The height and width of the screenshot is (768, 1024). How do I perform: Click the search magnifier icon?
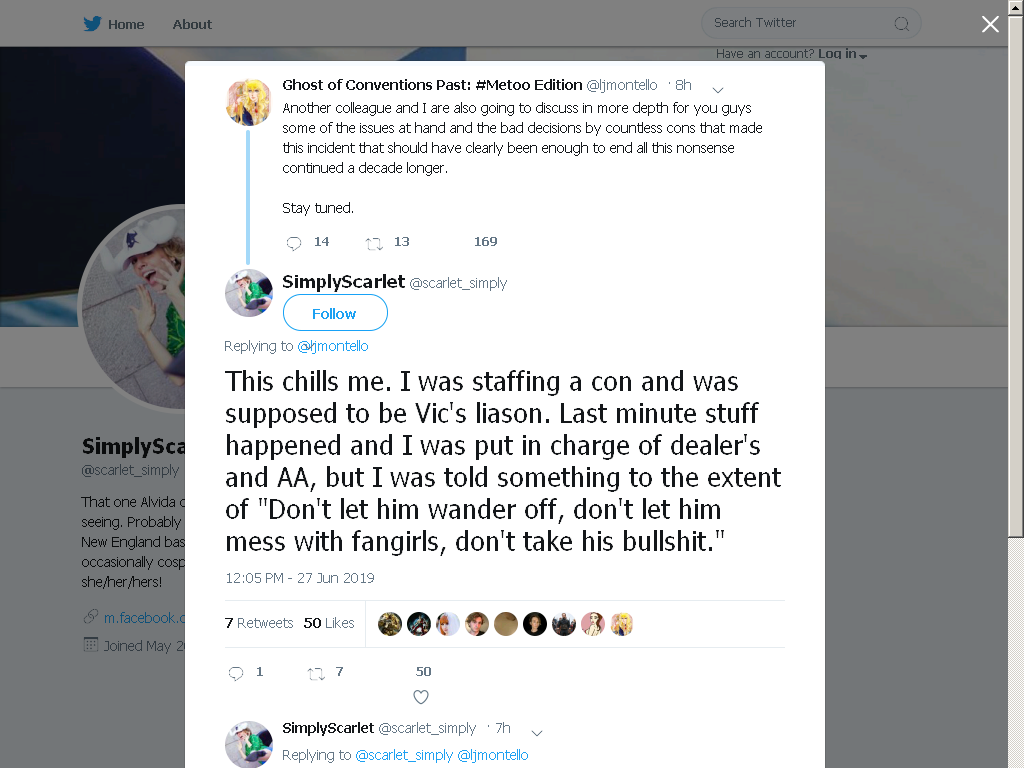(901, 24)
